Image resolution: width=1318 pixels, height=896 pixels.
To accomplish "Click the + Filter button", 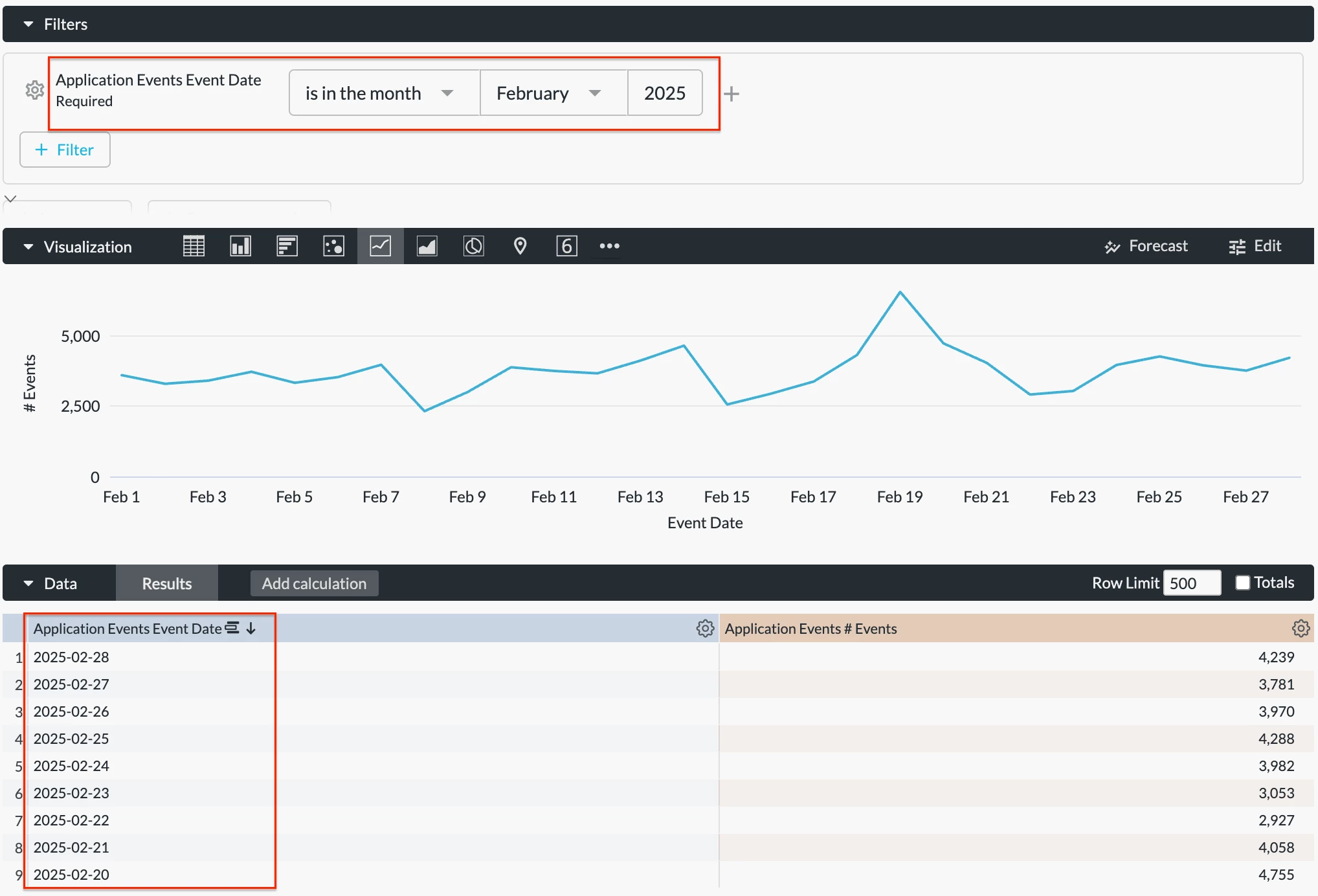I will 65,150.
